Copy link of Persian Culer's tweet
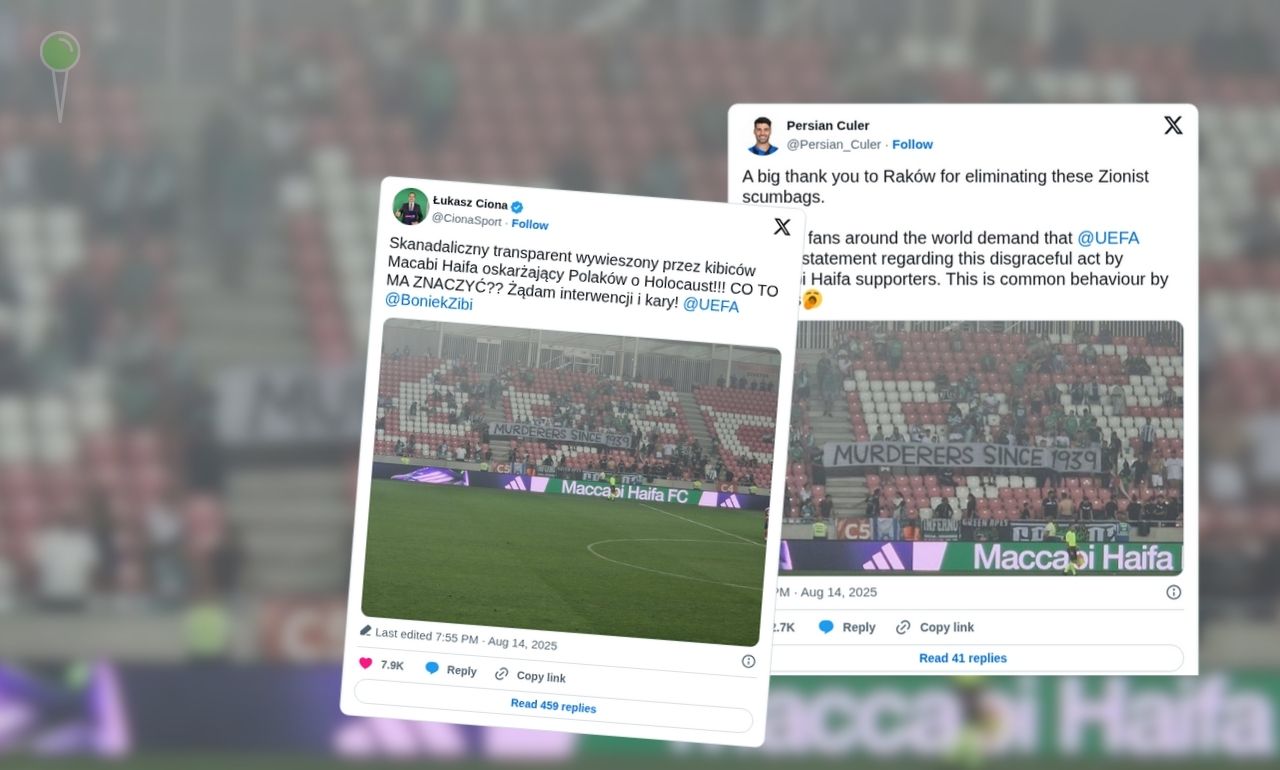1280x770 pixels. [935, 627]
